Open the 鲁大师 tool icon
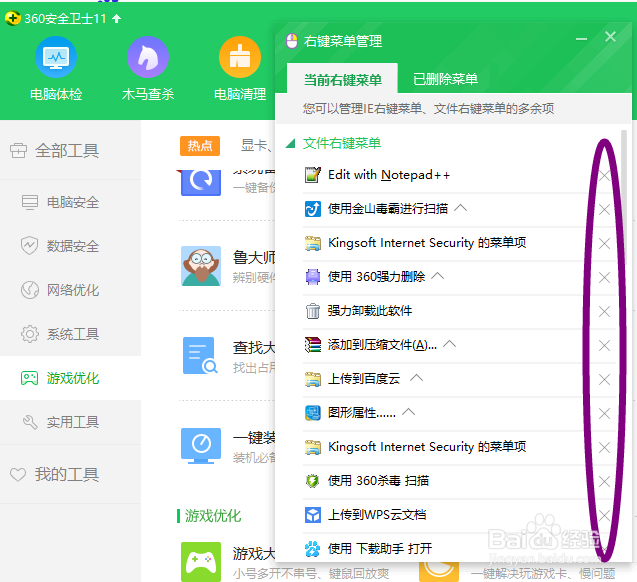 coord(201,266)
